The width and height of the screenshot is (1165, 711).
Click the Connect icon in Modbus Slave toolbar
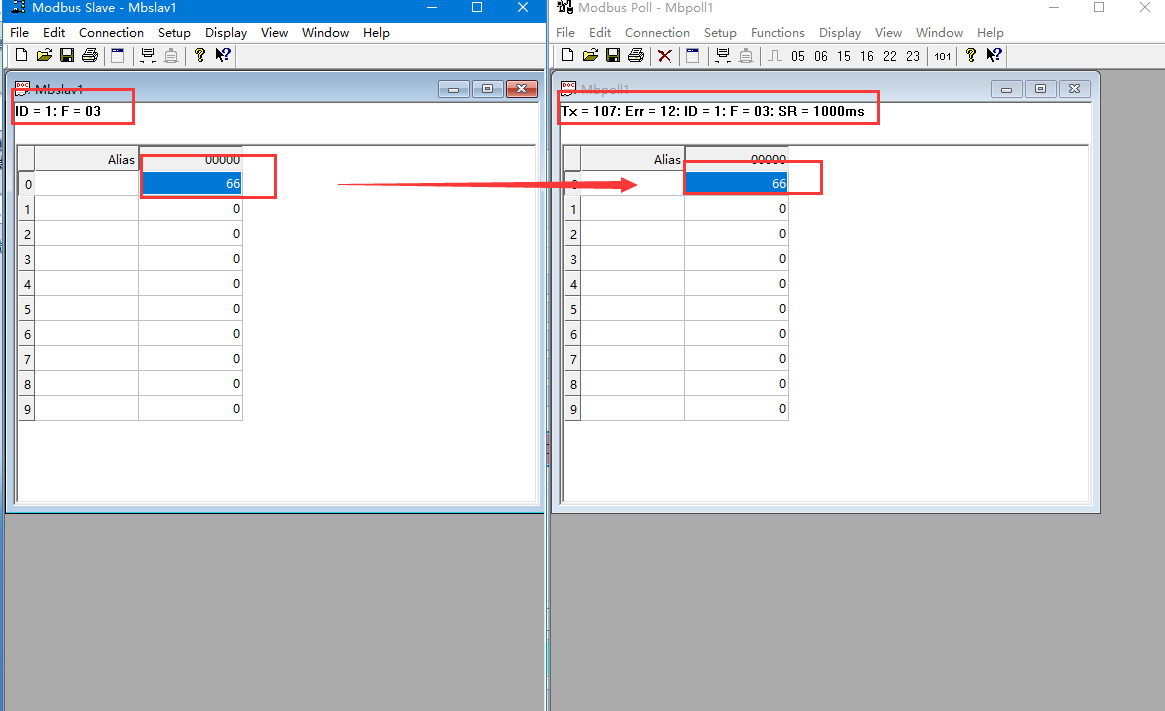coord(148,55)
